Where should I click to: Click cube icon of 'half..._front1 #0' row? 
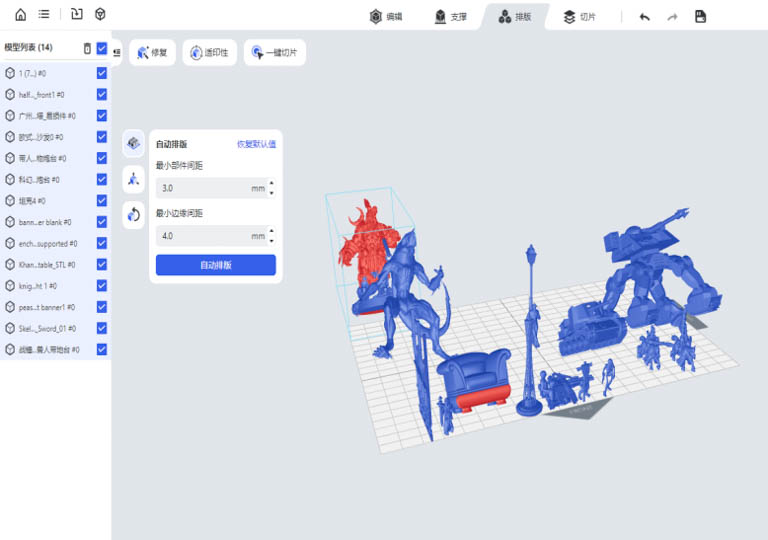pyautogui.click(x=10, y=95)
